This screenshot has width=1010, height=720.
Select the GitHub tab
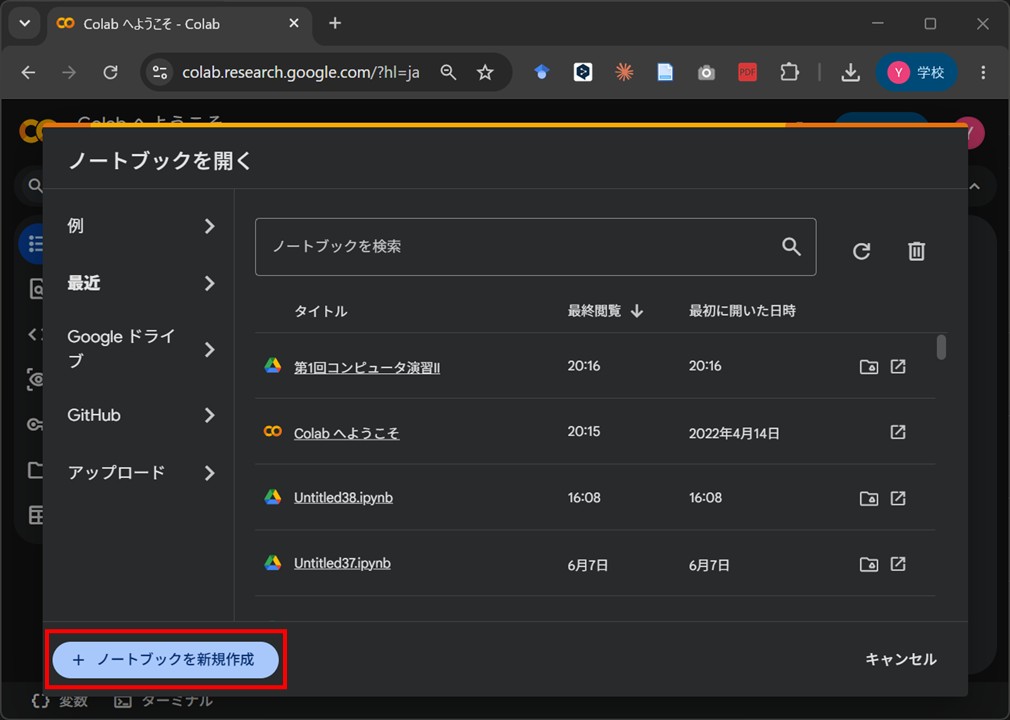(139, 415)
